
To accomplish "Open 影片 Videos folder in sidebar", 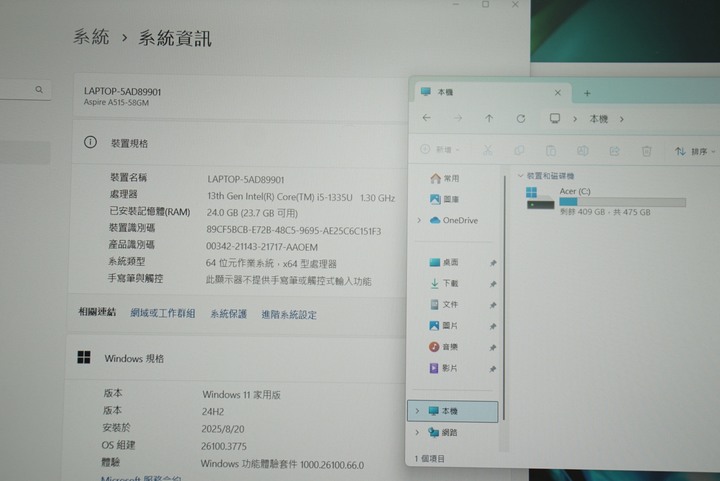I will 444,368.
